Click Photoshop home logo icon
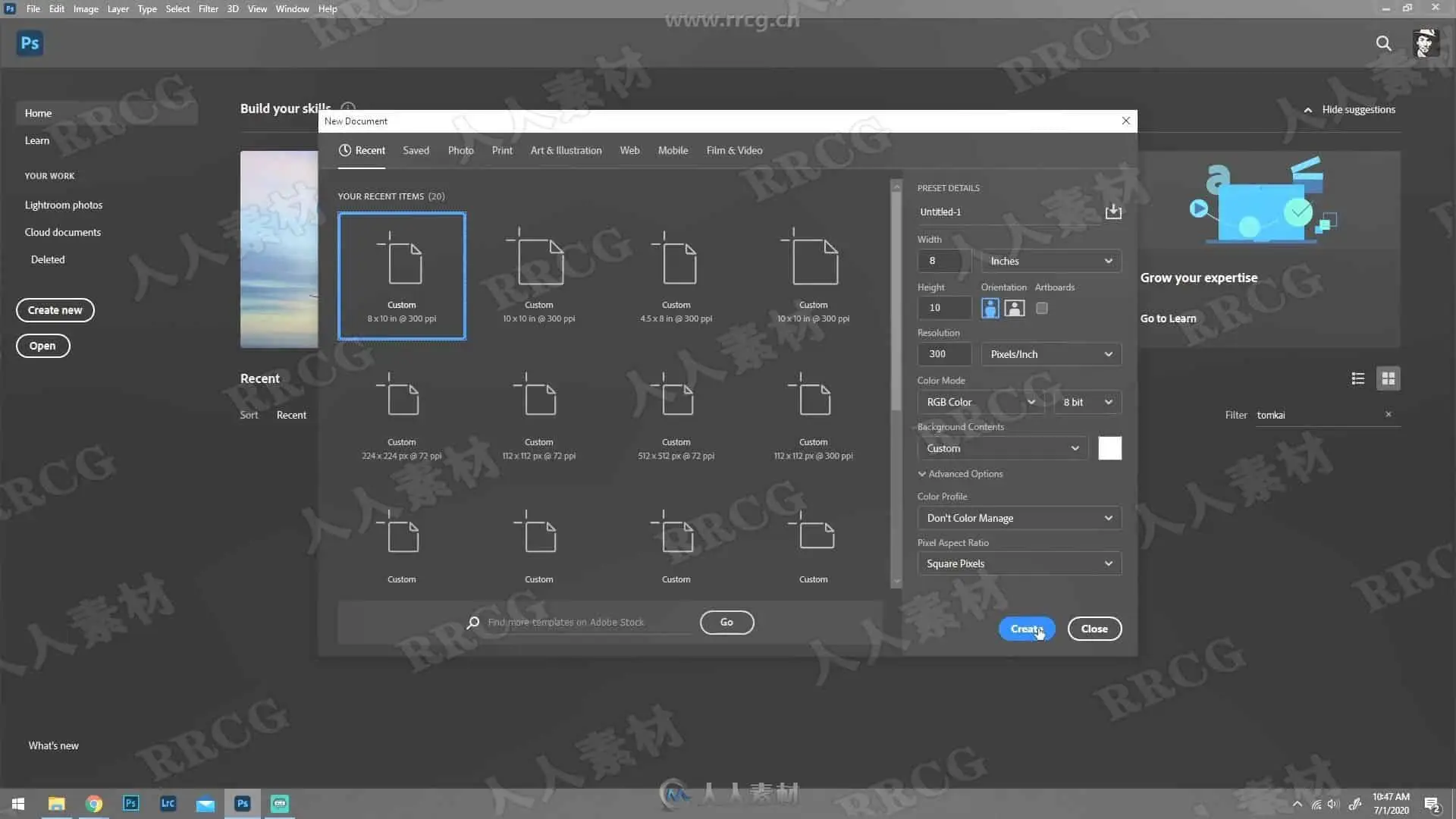 coord(30,43)
